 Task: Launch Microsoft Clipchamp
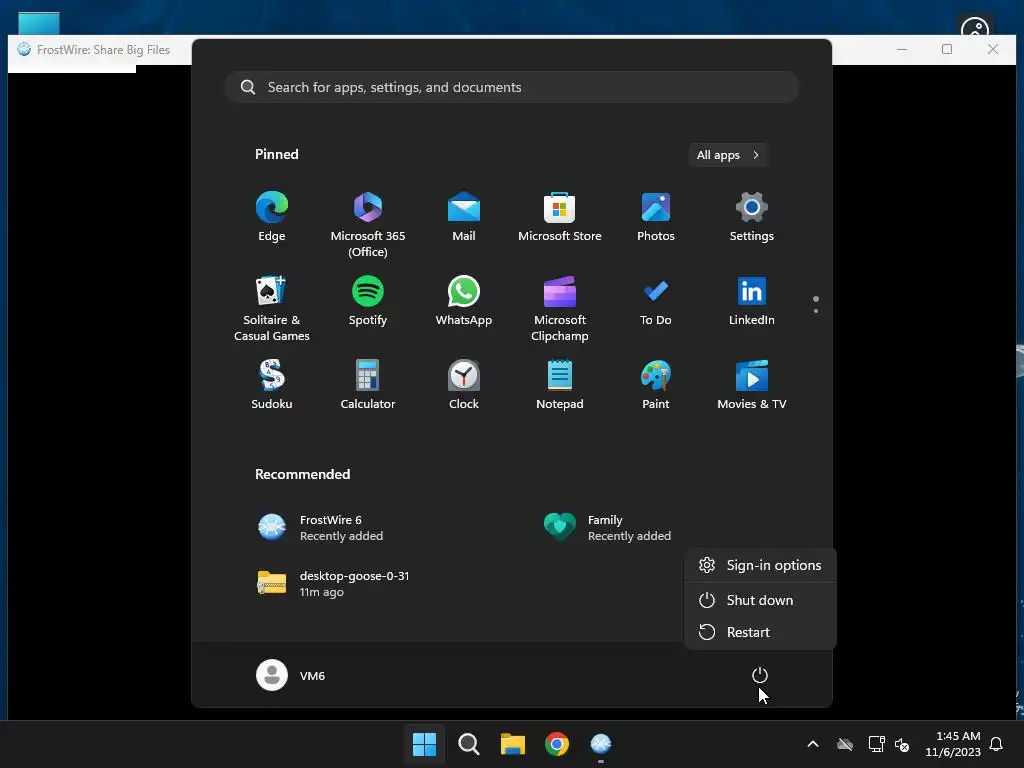[560, 309]
